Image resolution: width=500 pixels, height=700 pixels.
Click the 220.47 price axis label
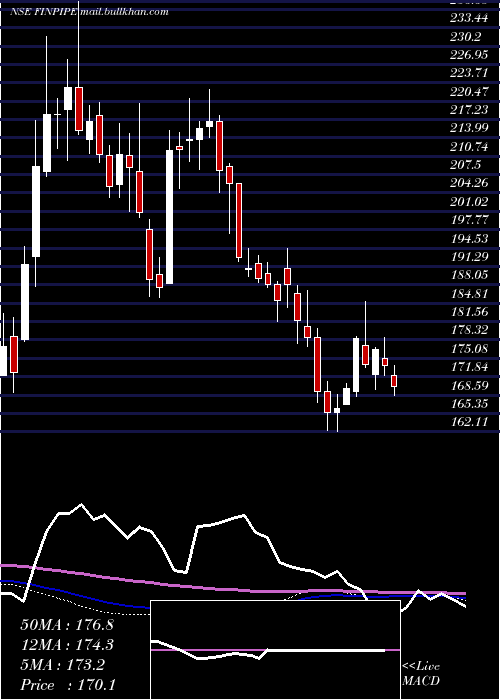(468, 92)
